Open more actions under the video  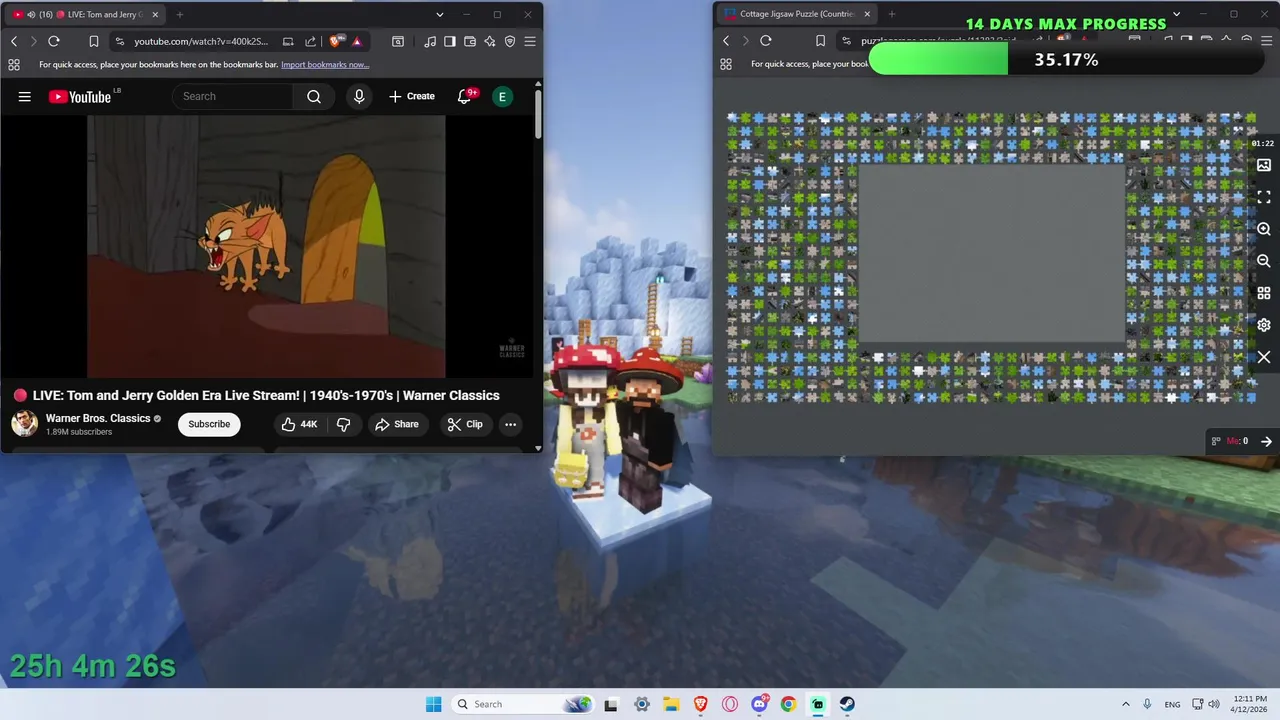[x=510, y=424]
